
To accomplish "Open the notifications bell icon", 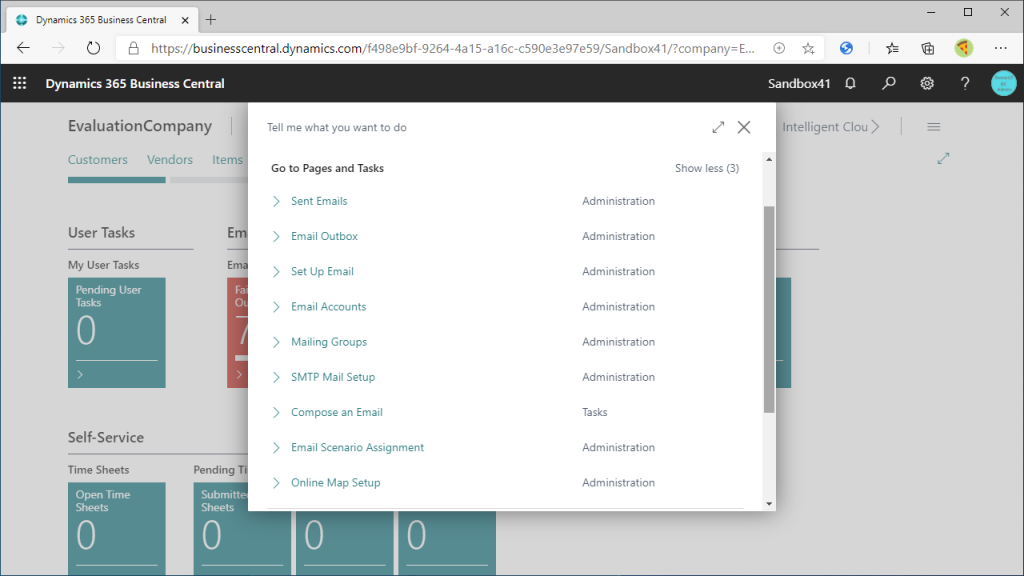I will point(850,83).
